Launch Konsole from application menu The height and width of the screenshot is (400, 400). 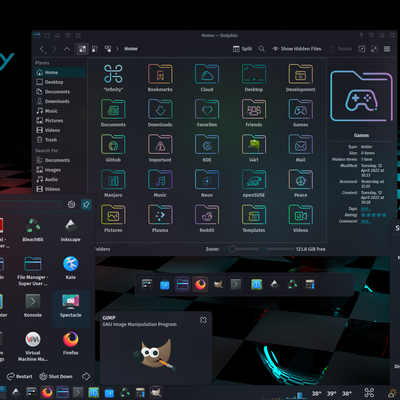tap(33, 305)
